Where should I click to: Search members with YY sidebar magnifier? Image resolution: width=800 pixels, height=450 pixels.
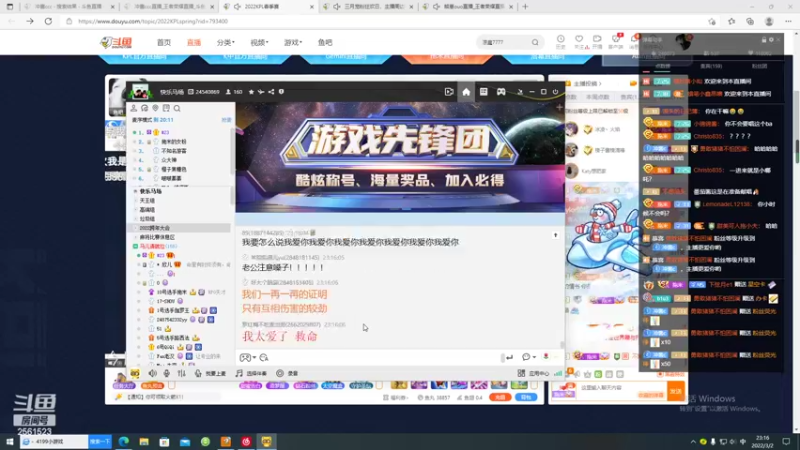pos(177,108)
